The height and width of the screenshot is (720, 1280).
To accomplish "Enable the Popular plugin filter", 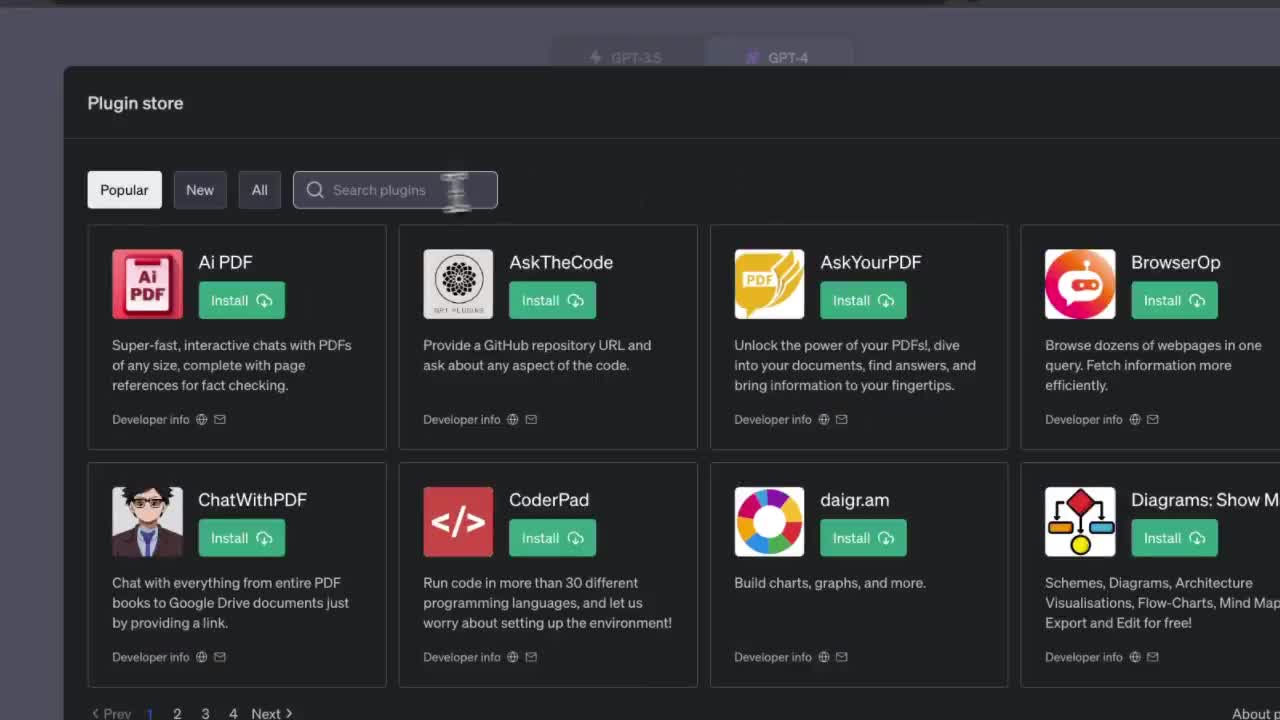I will tap(124, 189).
